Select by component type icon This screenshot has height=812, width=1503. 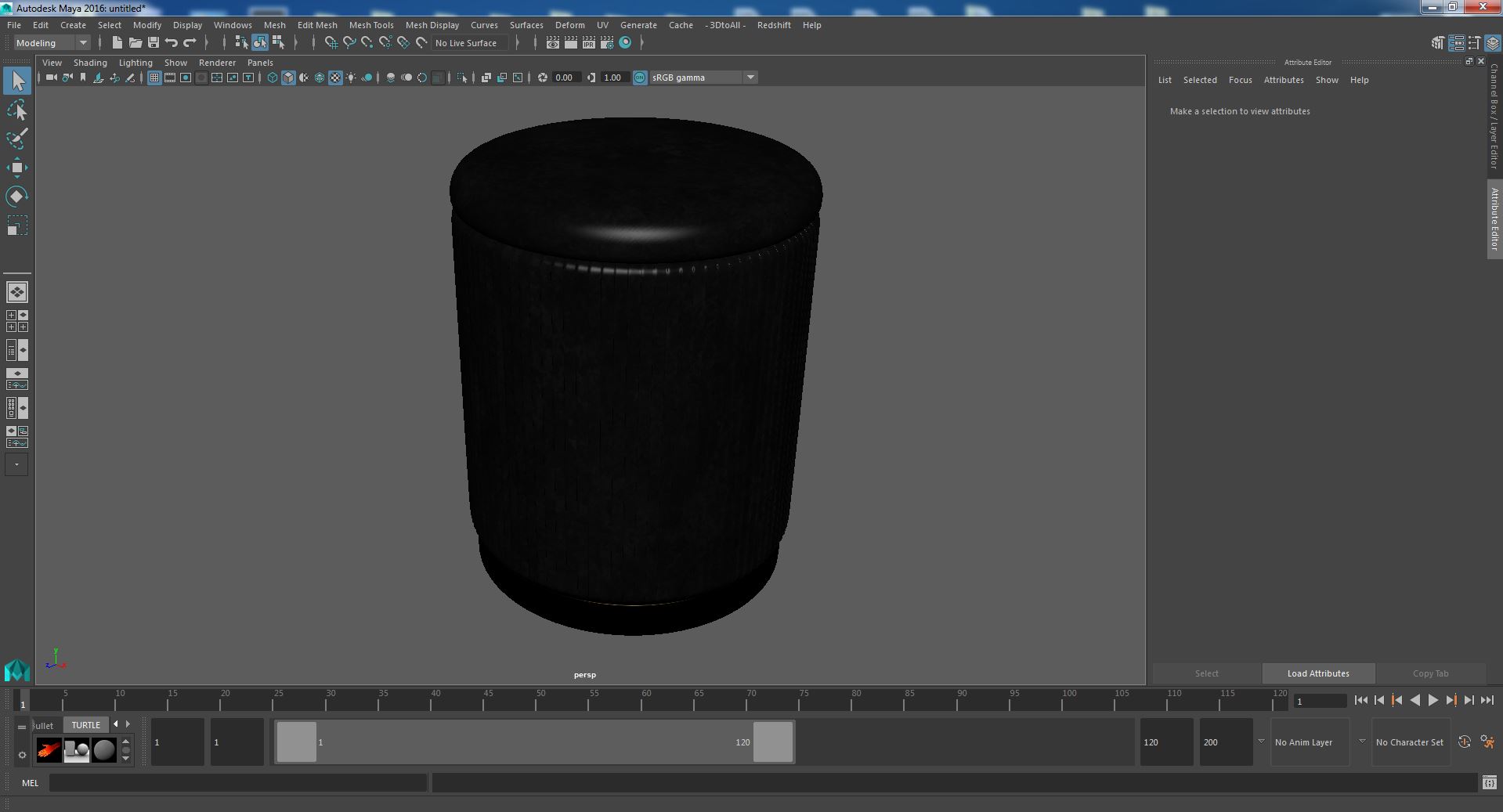tap(277, 43)
